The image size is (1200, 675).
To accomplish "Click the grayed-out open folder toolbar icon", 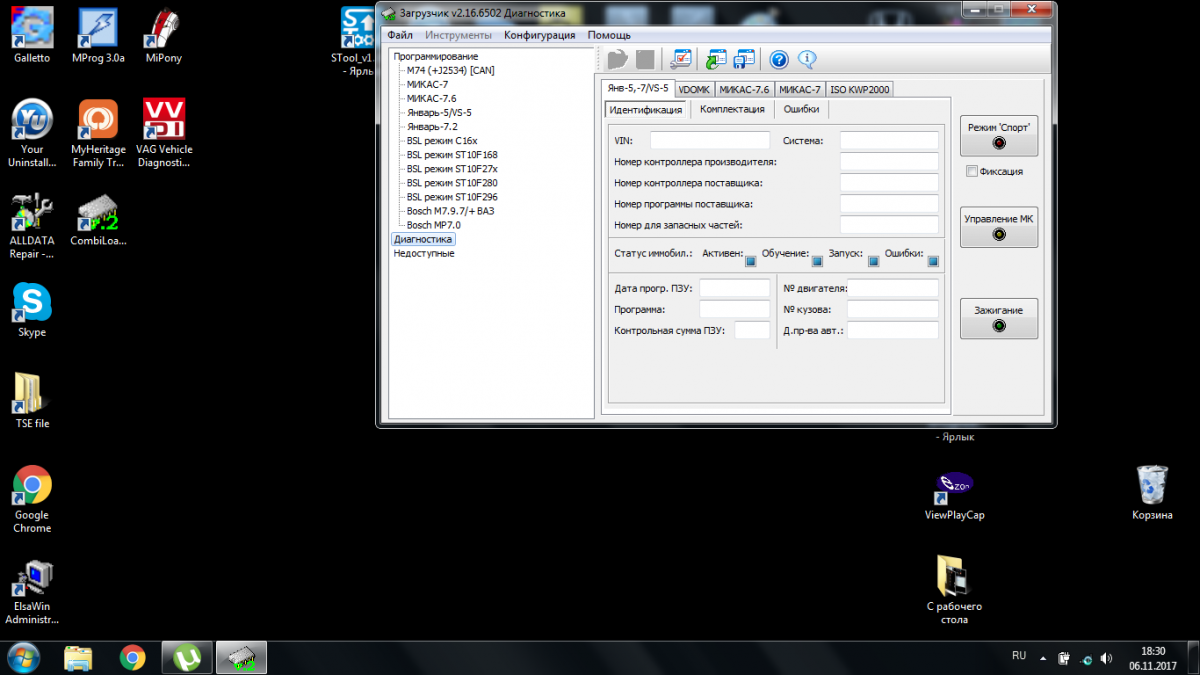I will 617,59.
